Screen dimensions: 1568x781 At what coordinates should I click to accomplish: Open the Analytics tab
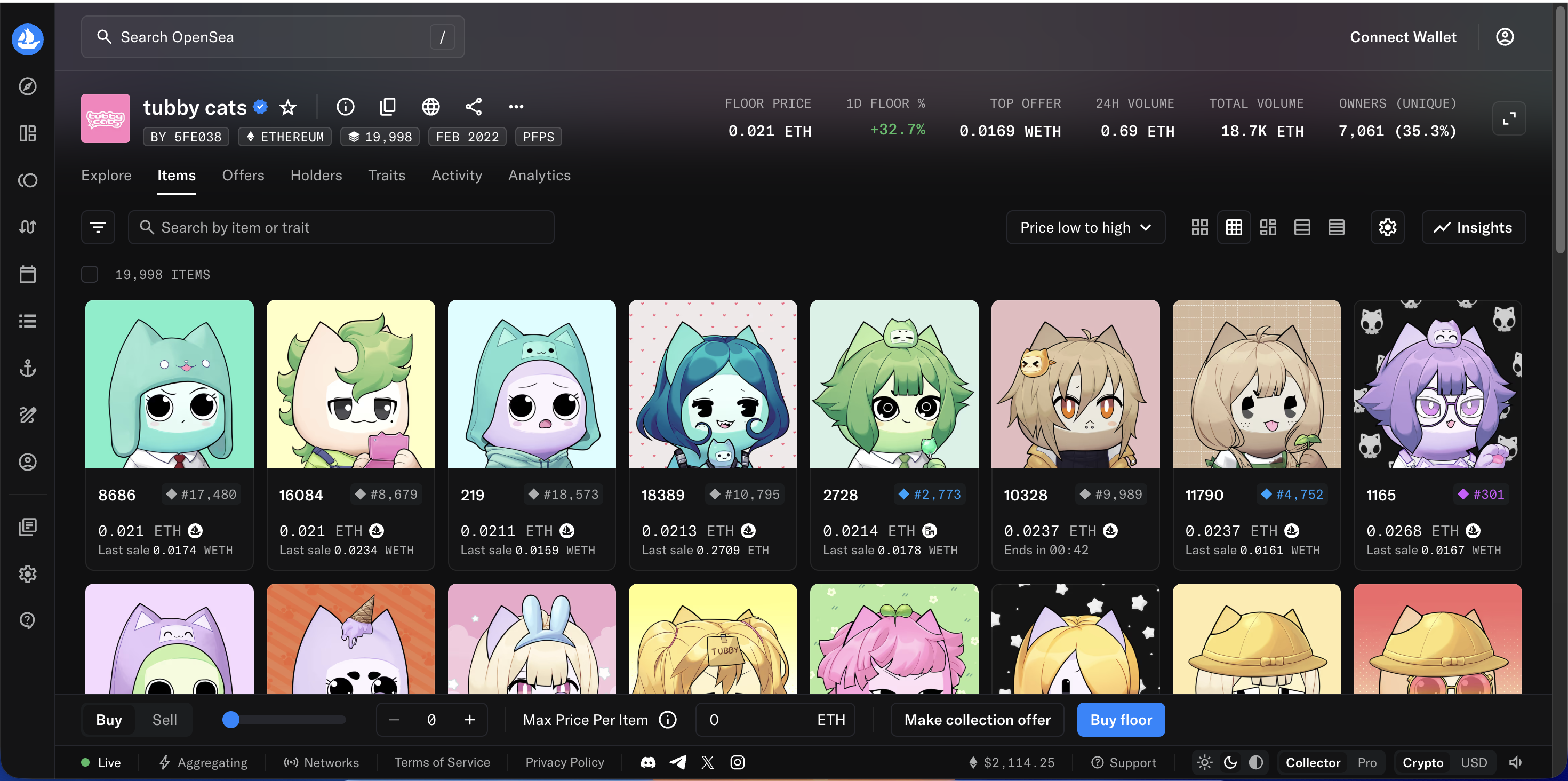pos(539,176)
